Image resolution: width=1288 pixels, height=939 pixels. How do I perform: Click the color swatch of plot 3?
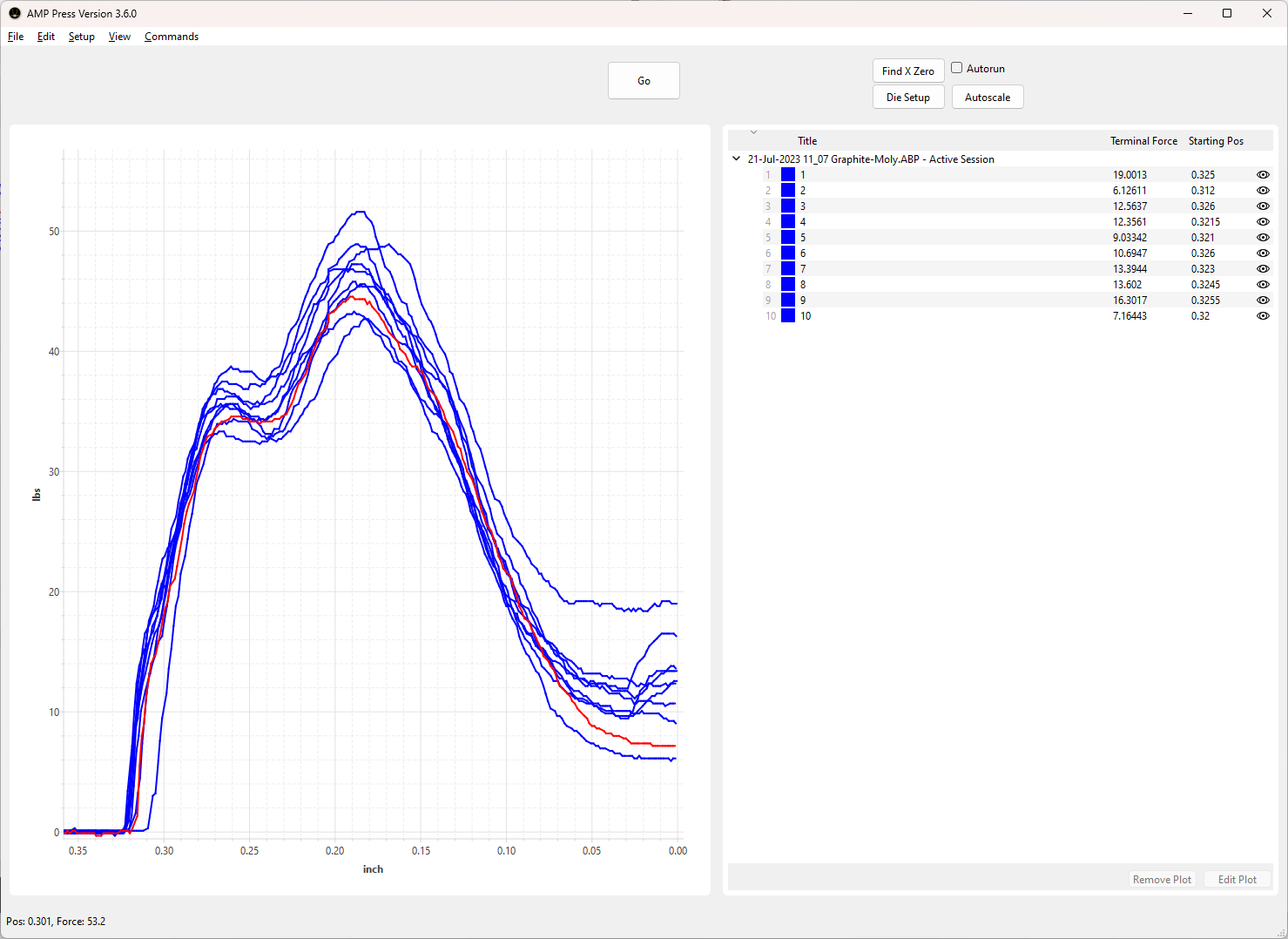(x=788, y=206)
